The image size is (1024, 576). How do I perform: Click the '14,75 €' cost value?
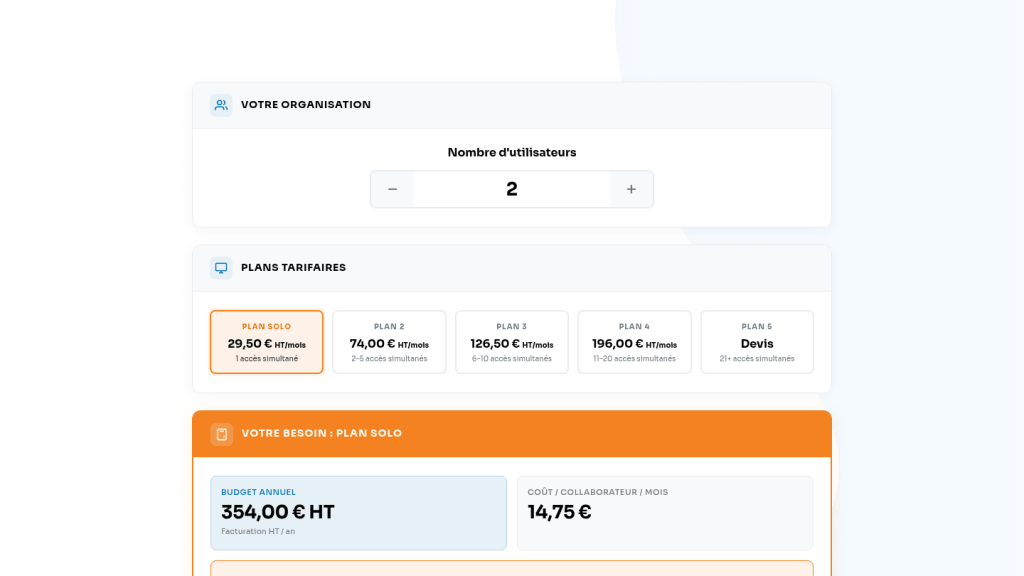coord(560,512)
